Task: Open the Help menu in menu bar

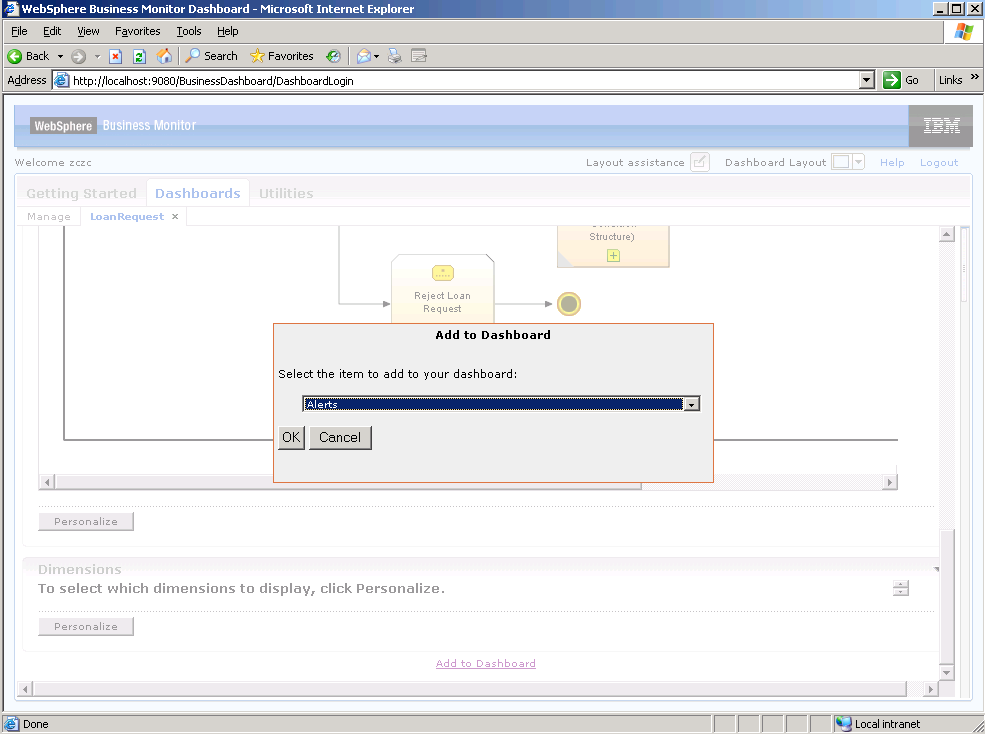Action: pos(228,31)
